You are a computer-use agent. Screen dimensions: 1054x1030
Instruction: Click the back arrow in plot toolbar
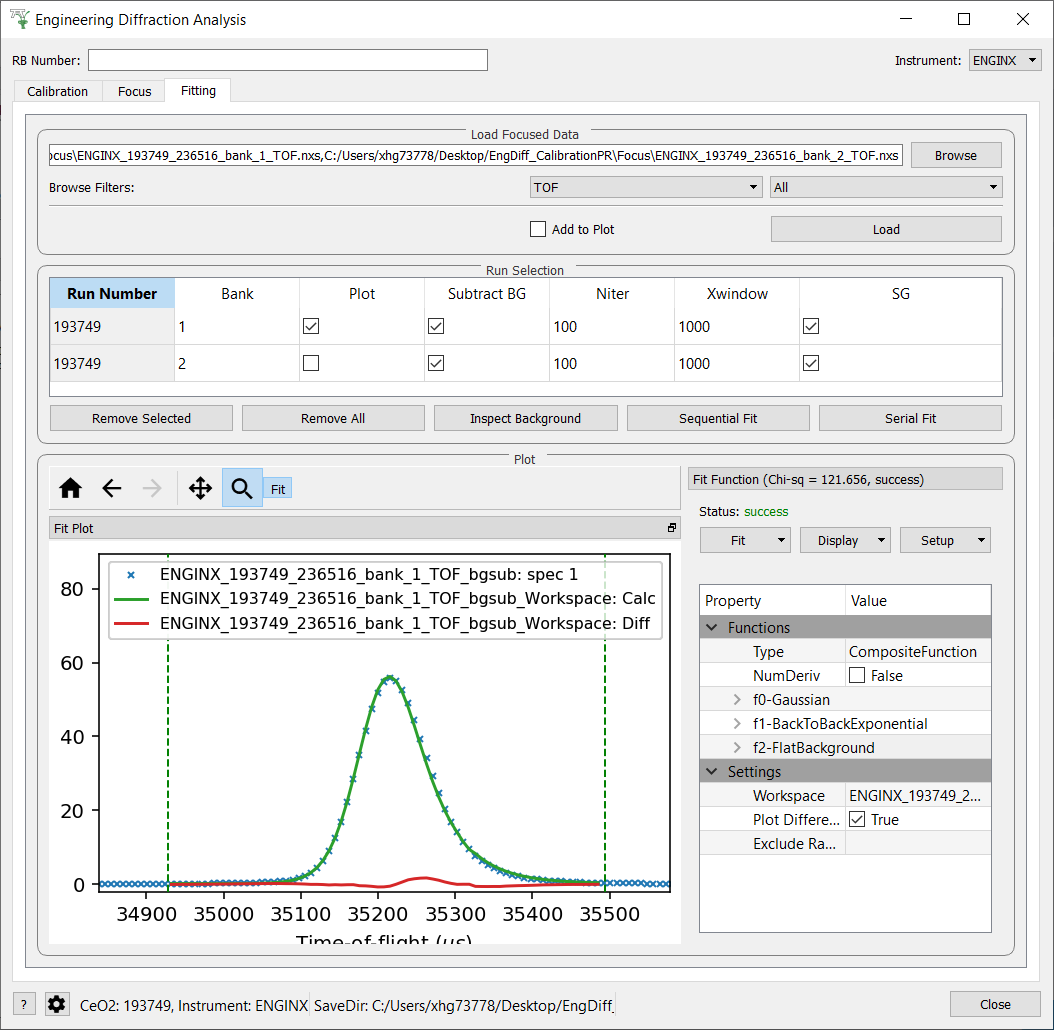(x=112, y=488)
